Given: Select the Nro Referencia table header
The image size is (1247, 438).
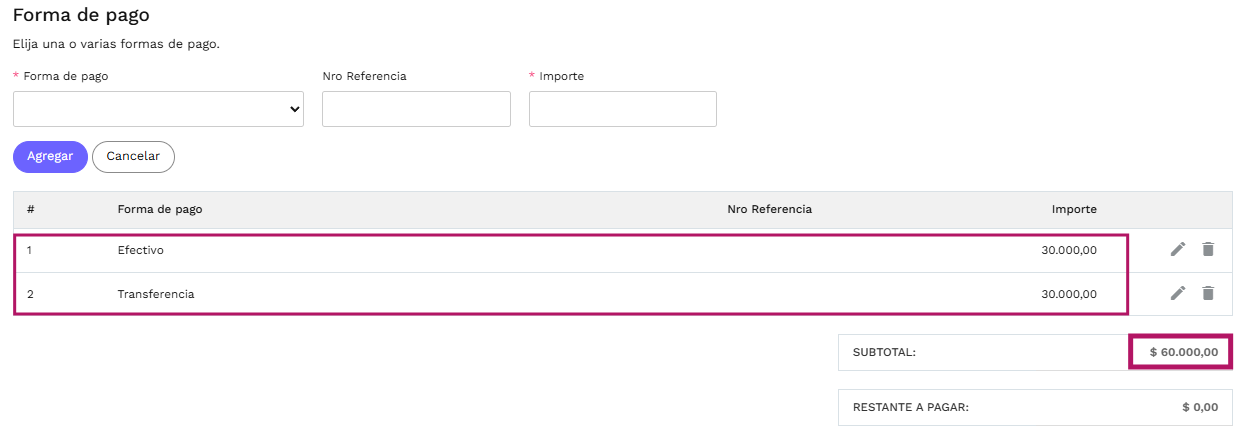Looking at the screenshot, I should click(x=769, y=209).
